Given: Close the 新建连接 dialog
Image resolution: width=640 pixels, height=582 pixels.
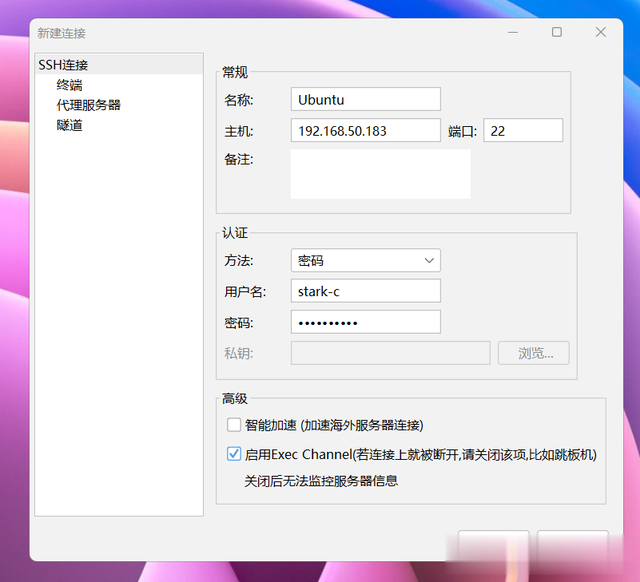Looking at the screenshot, I should (x=600, y=32).
